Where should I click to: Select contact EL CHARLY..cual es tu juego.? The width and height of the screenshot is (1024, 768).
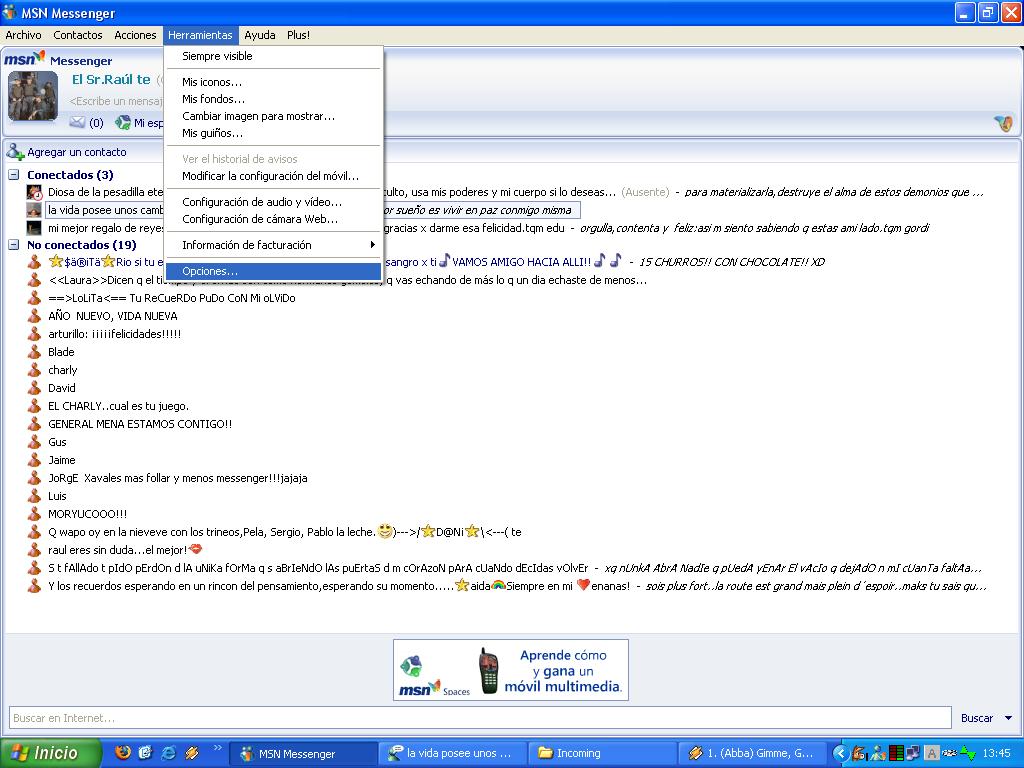pyautogui.click(x=118, y=406)
